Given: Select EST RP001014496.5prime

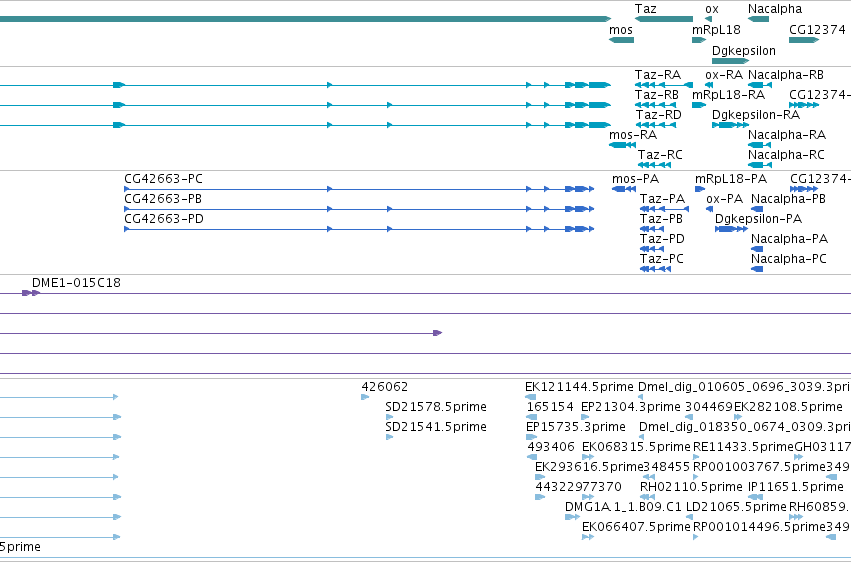Looking at the screenshot, I should tap(759, 528).
